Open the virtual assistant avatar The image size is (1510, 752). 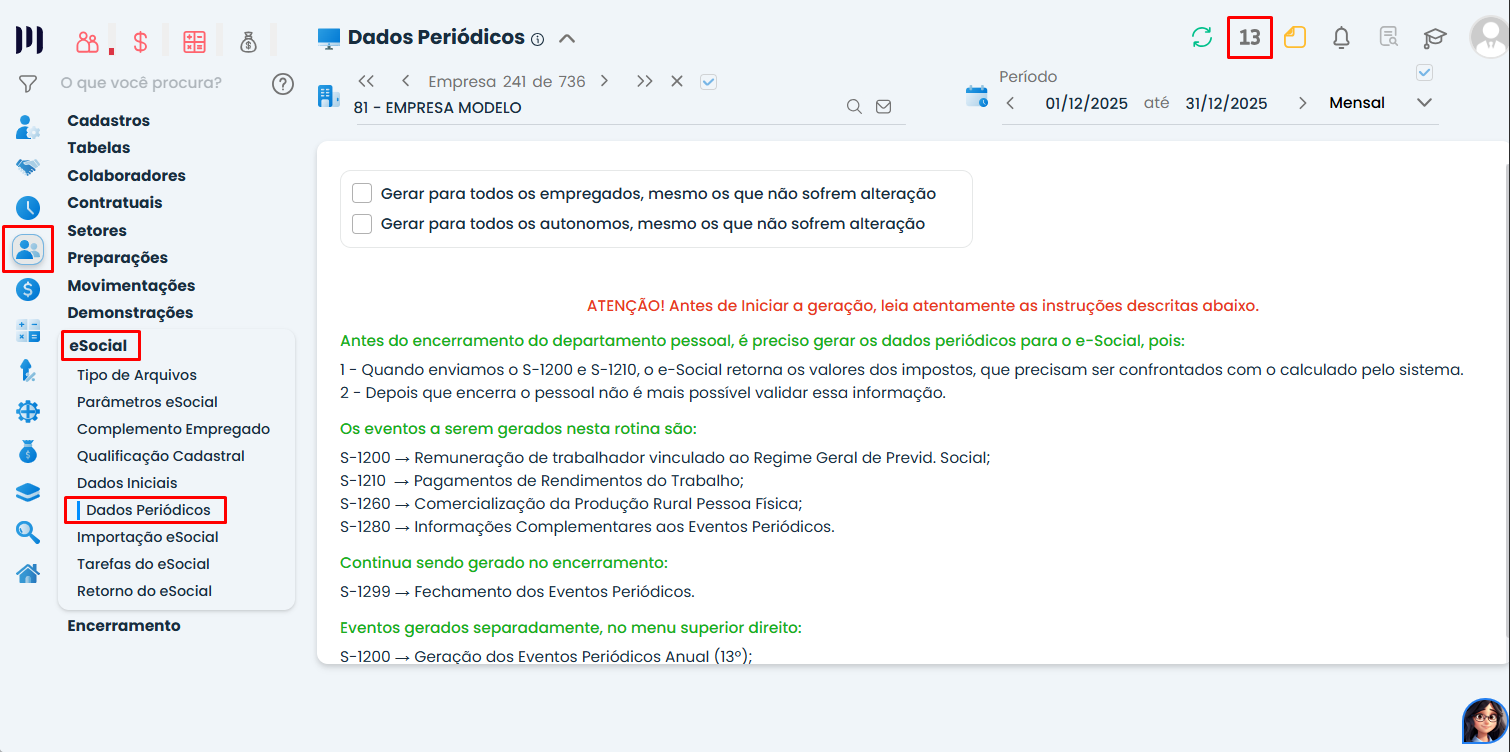(1485, 721)
